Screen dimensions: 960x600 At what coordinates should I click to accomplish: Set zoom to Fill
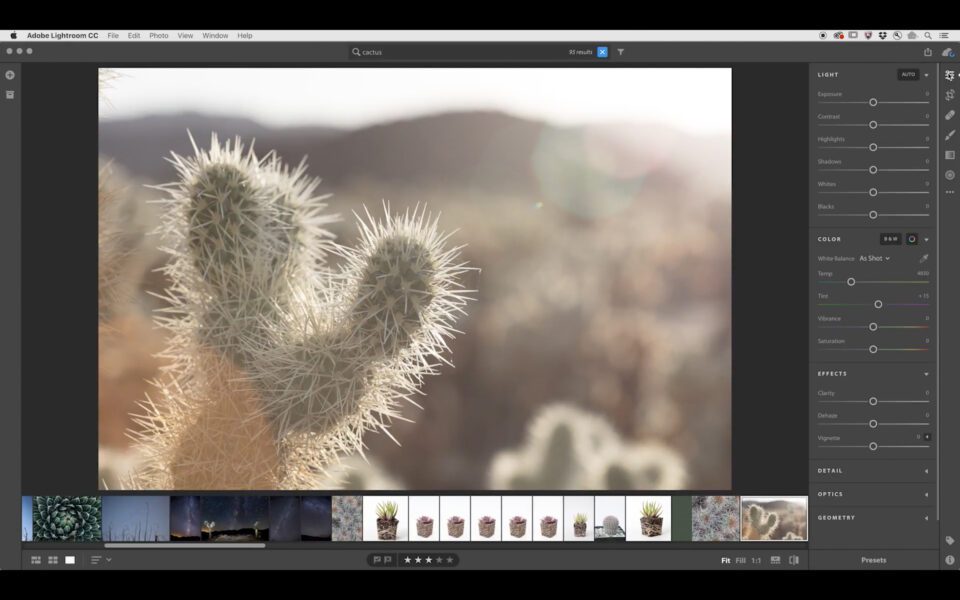[x=740, y=560]
